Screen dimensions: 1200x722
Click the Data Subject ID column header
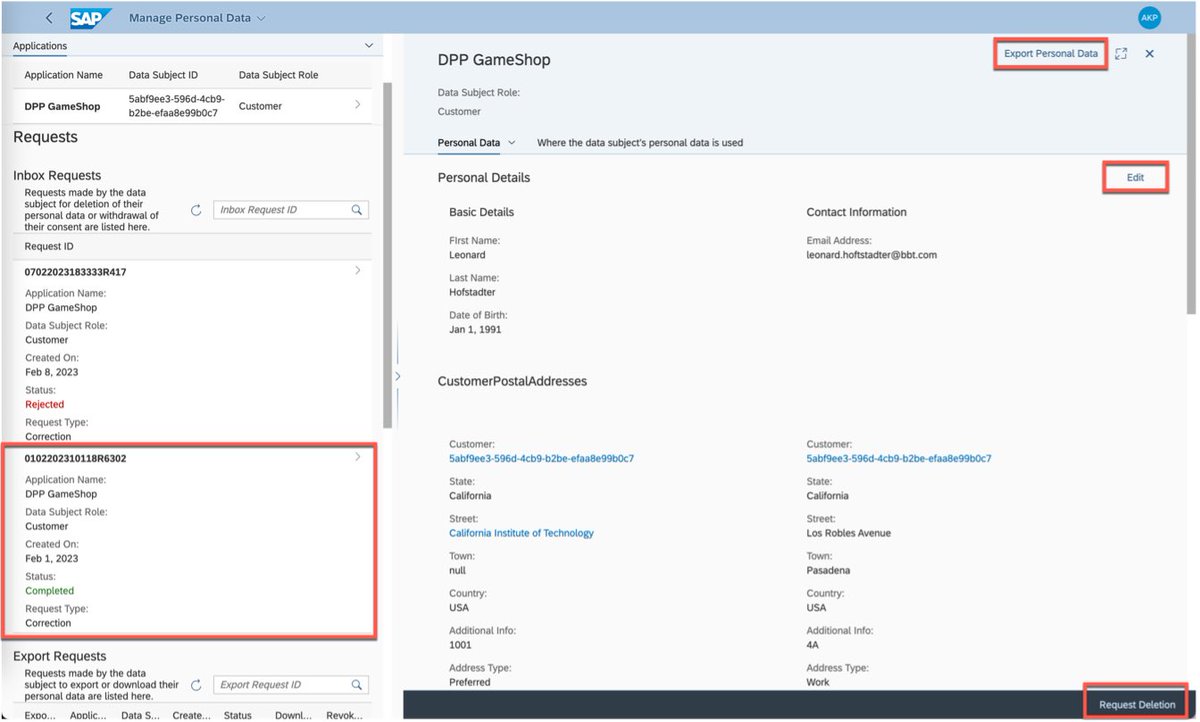[x=164, y=75]
